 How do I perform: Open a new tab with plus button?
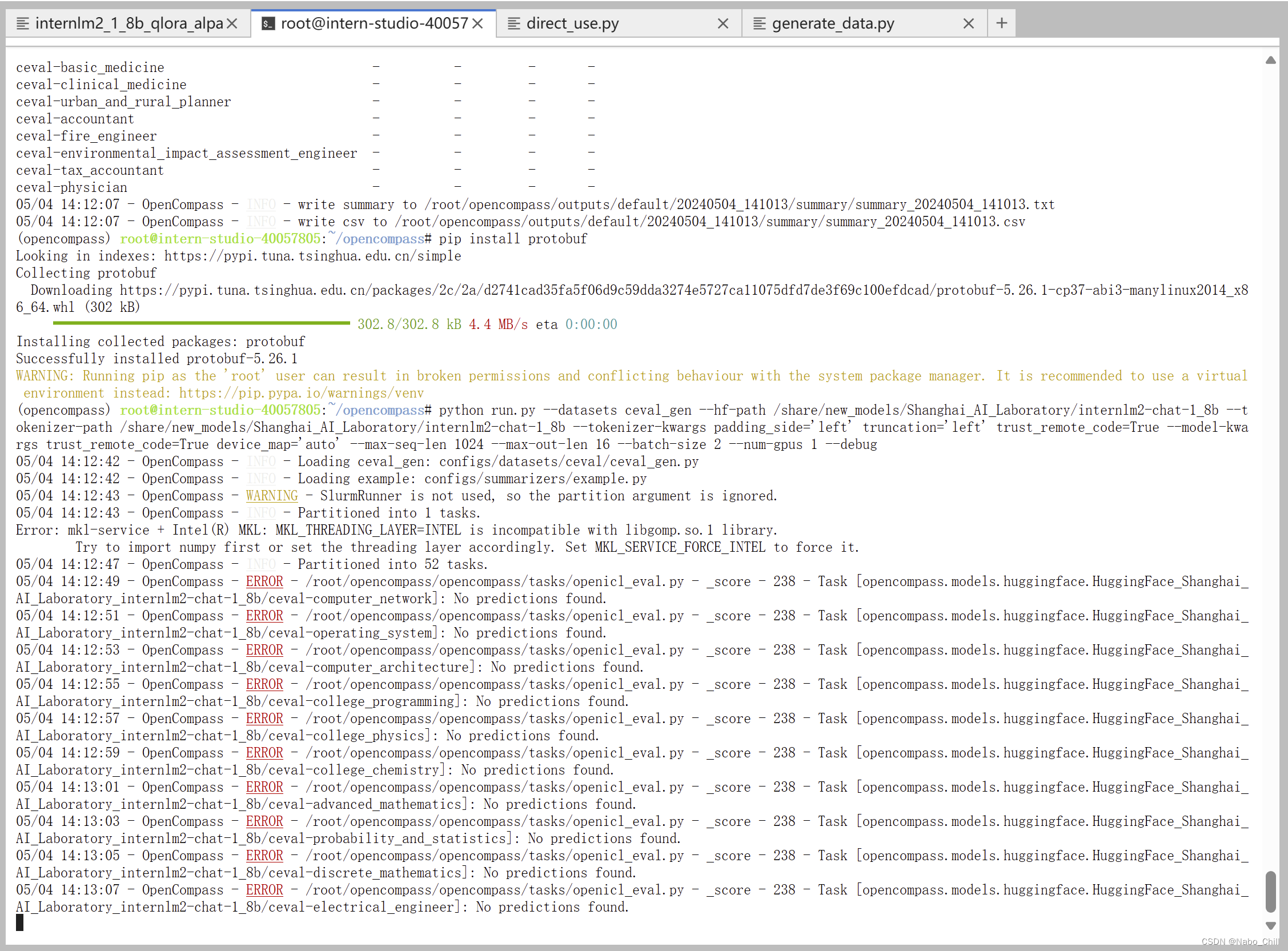[x=1001, y=23]
